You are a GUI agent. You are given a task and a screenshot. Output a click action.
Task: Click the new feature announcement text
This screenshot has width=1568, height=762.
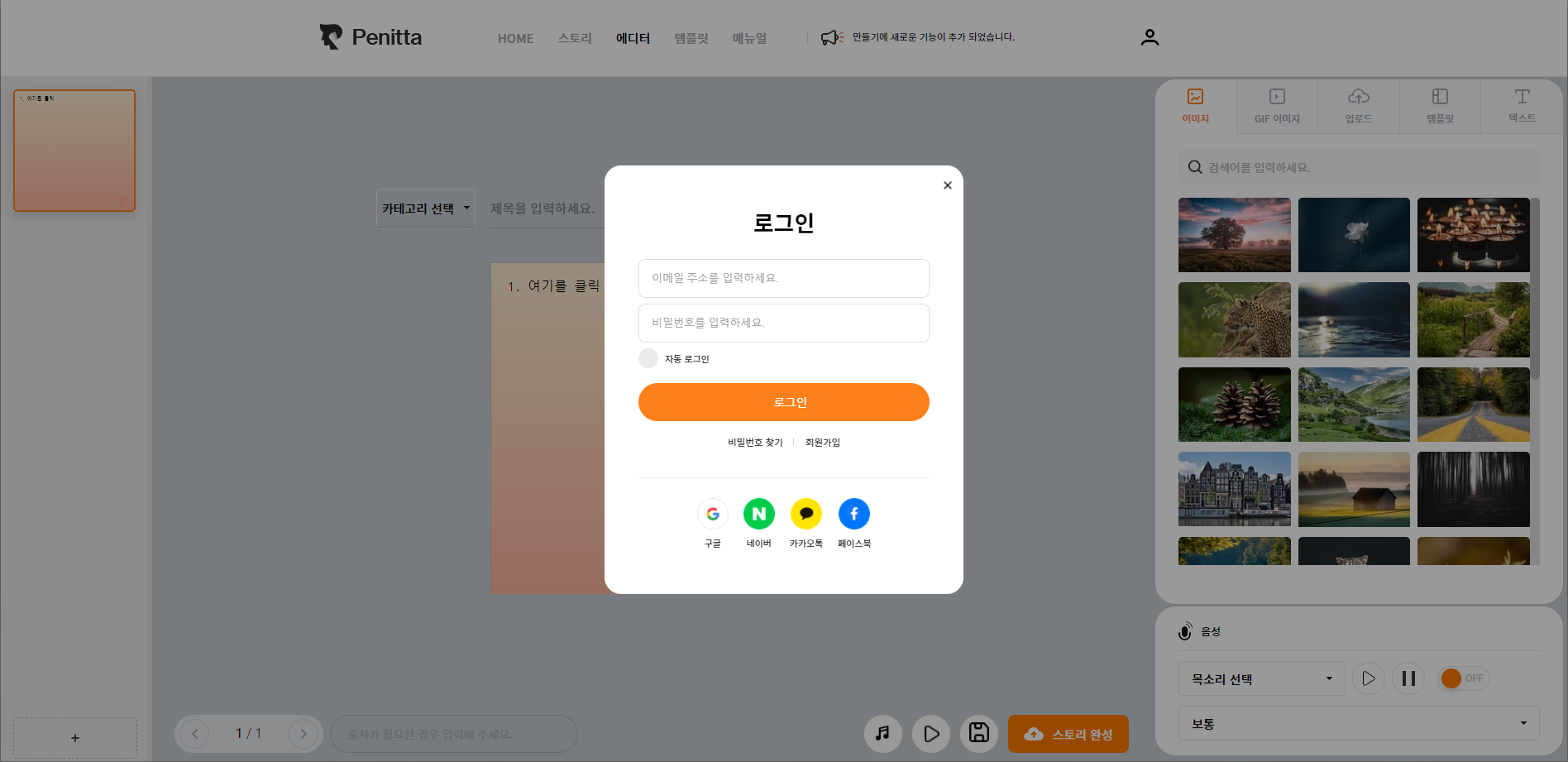click(x=934, y=37)
